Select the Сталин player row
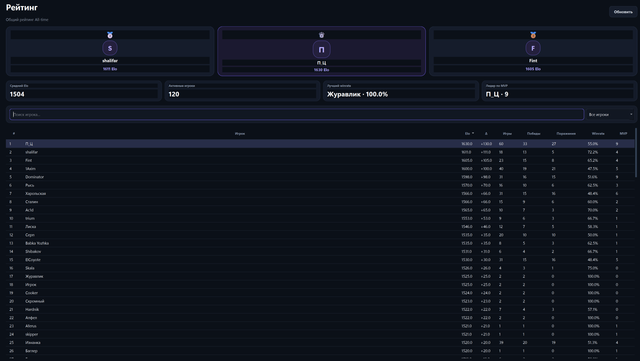The width and height of the screenshot is (640, 361). point(320,202)
